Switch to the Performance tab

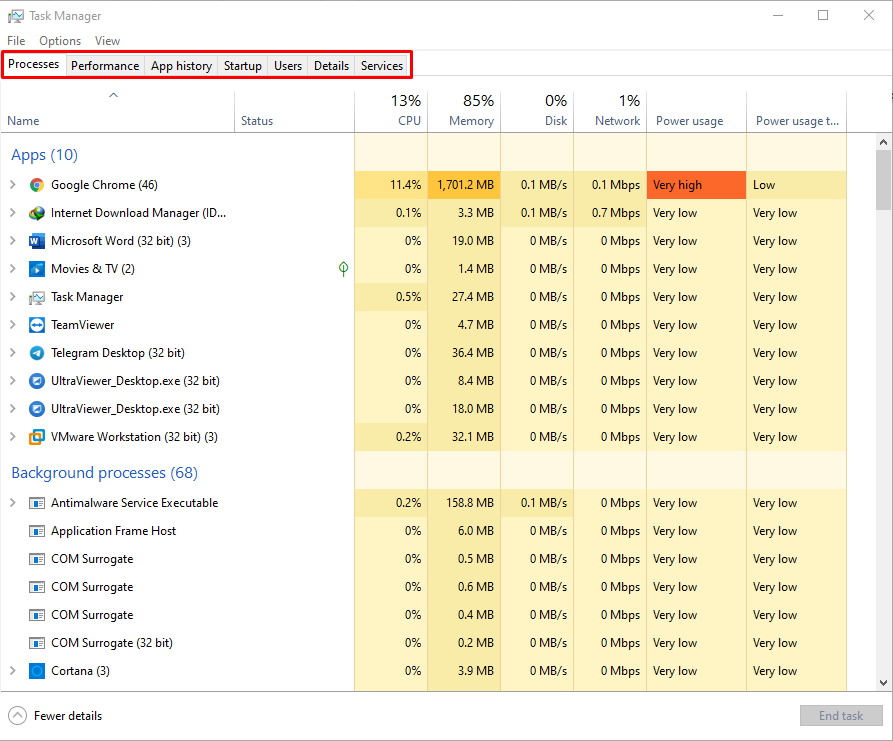tap(105, 66)
